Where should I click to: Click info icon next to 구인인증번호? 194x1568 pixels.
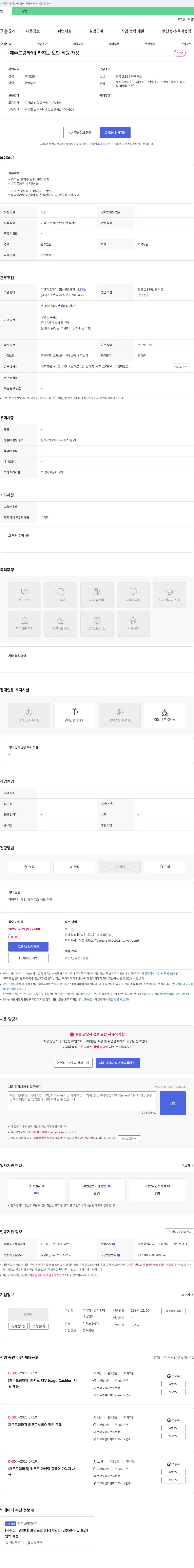[119, 1255]
